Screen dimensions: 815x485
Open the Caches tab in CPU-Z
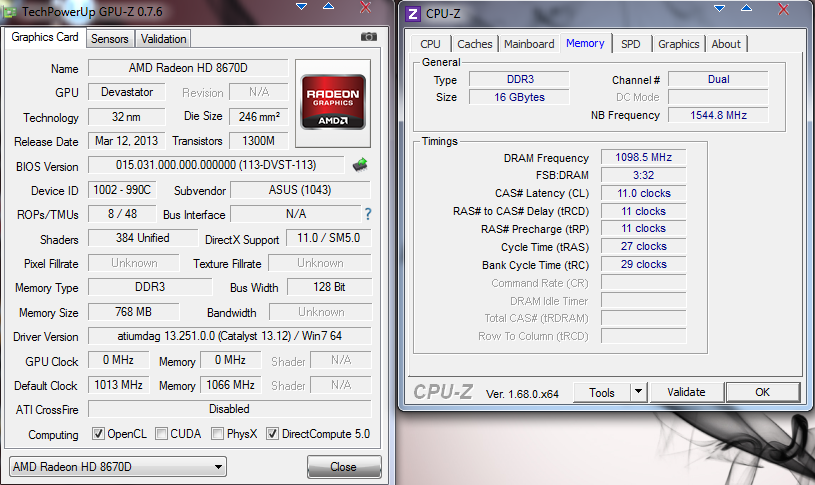pos(475,44)
